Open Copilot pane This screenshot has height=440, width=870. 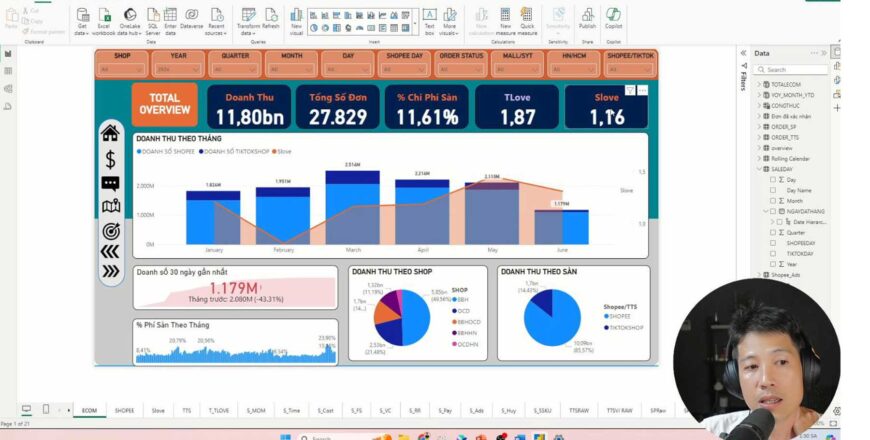point(613,19)
